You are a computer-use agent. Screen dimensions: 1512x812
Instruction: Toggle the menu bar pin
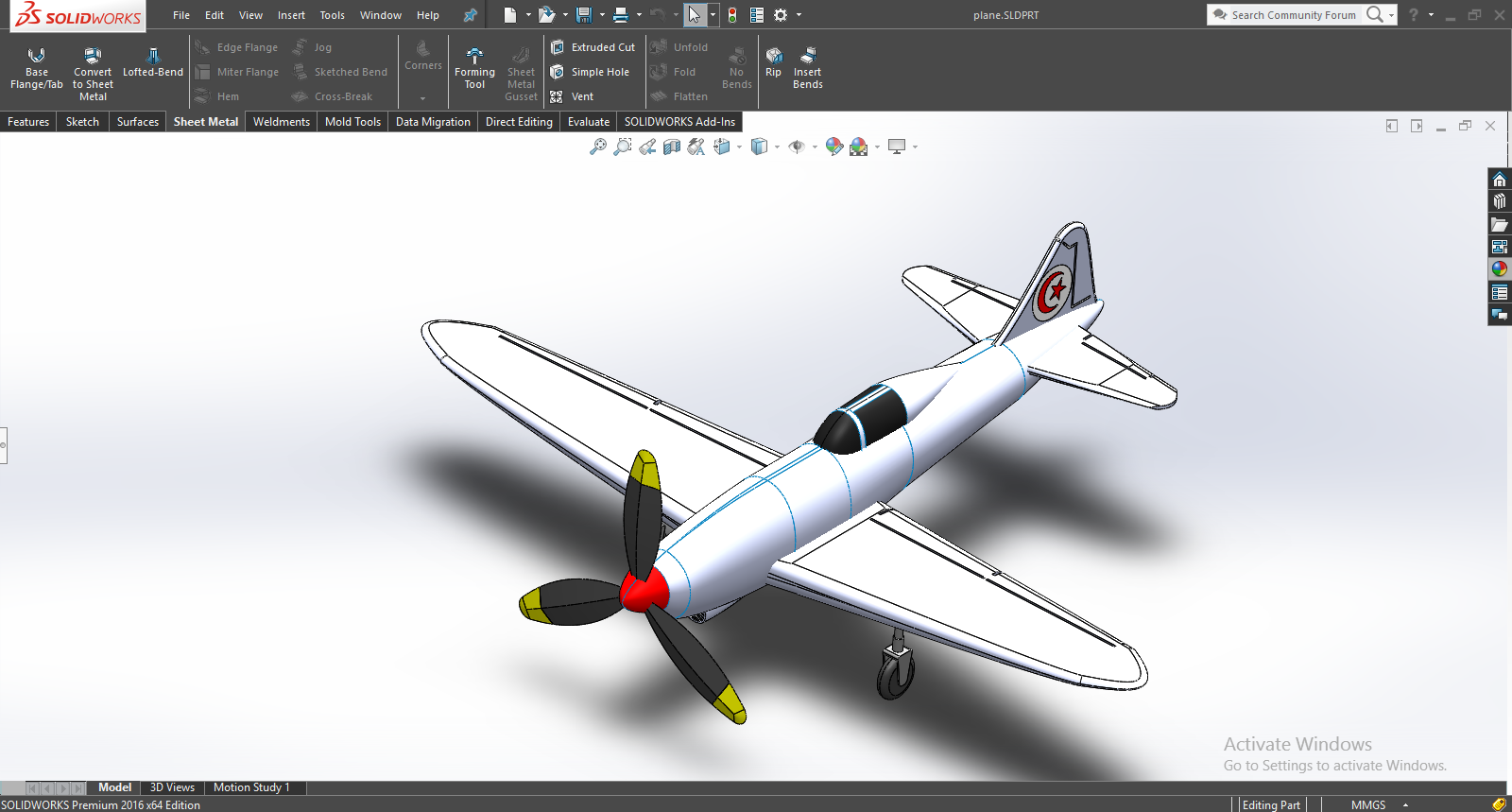click(470, 15)
